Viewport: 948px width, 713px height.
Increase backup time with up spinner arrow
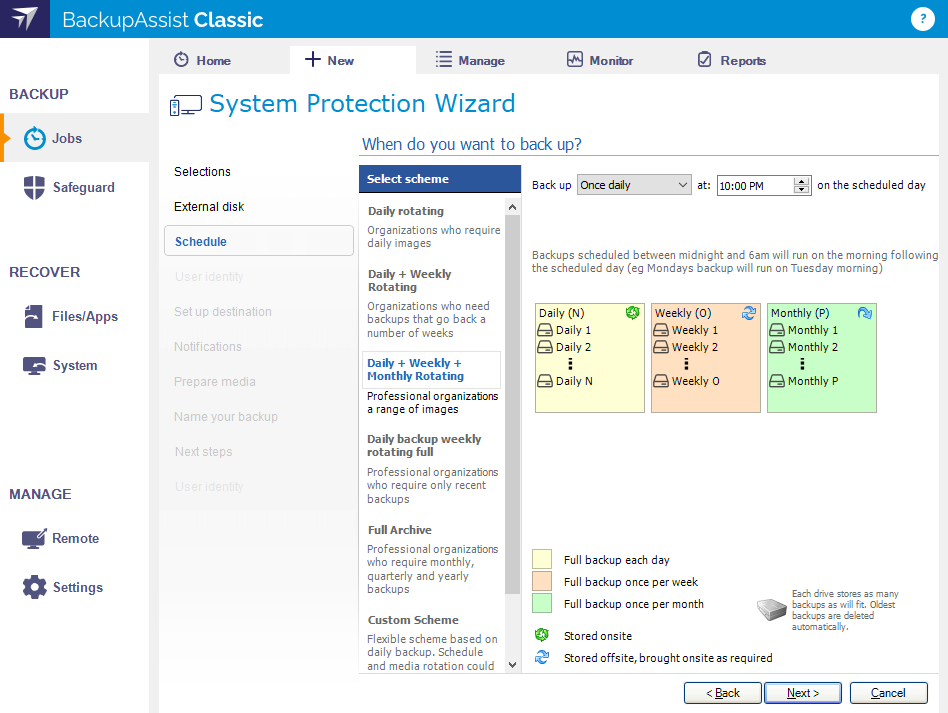[802, 181]
